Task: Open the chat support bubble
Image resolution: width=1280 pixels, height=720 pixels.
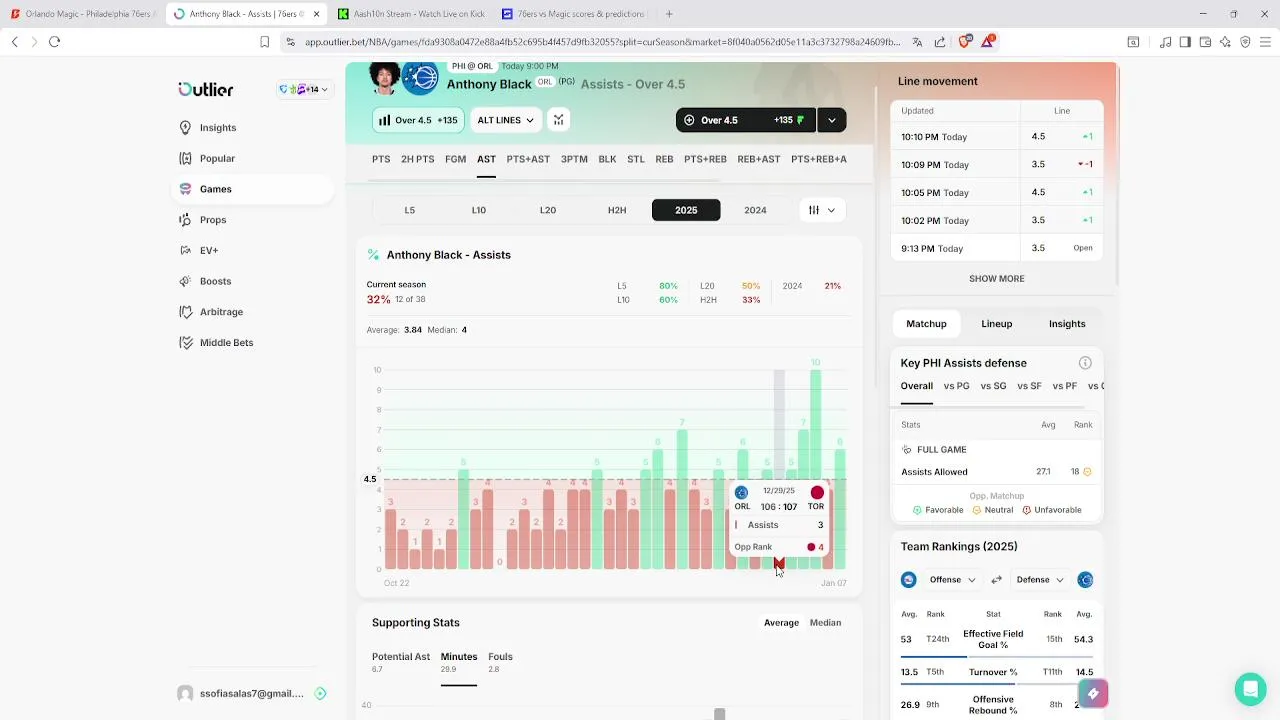Action: (x=1250, y=689)
